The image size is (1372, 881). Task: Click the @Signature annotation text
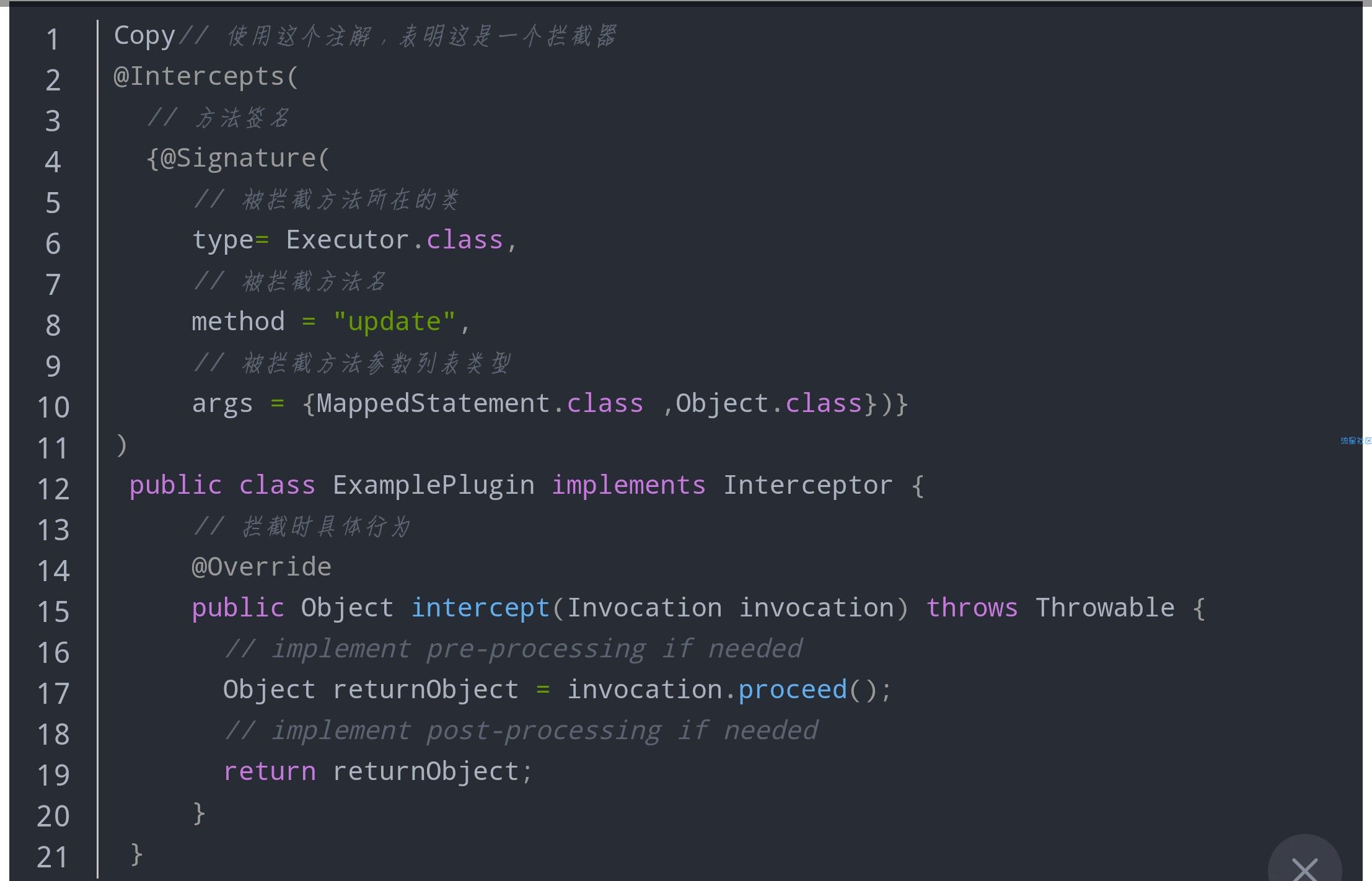click(x=239, y=159)
